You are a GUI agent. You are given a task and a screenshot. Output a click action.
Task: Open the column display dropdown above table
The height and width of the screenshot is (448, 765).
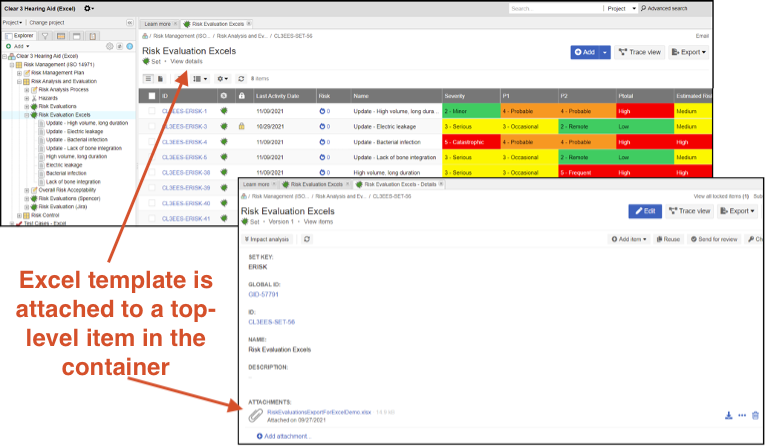200,79
